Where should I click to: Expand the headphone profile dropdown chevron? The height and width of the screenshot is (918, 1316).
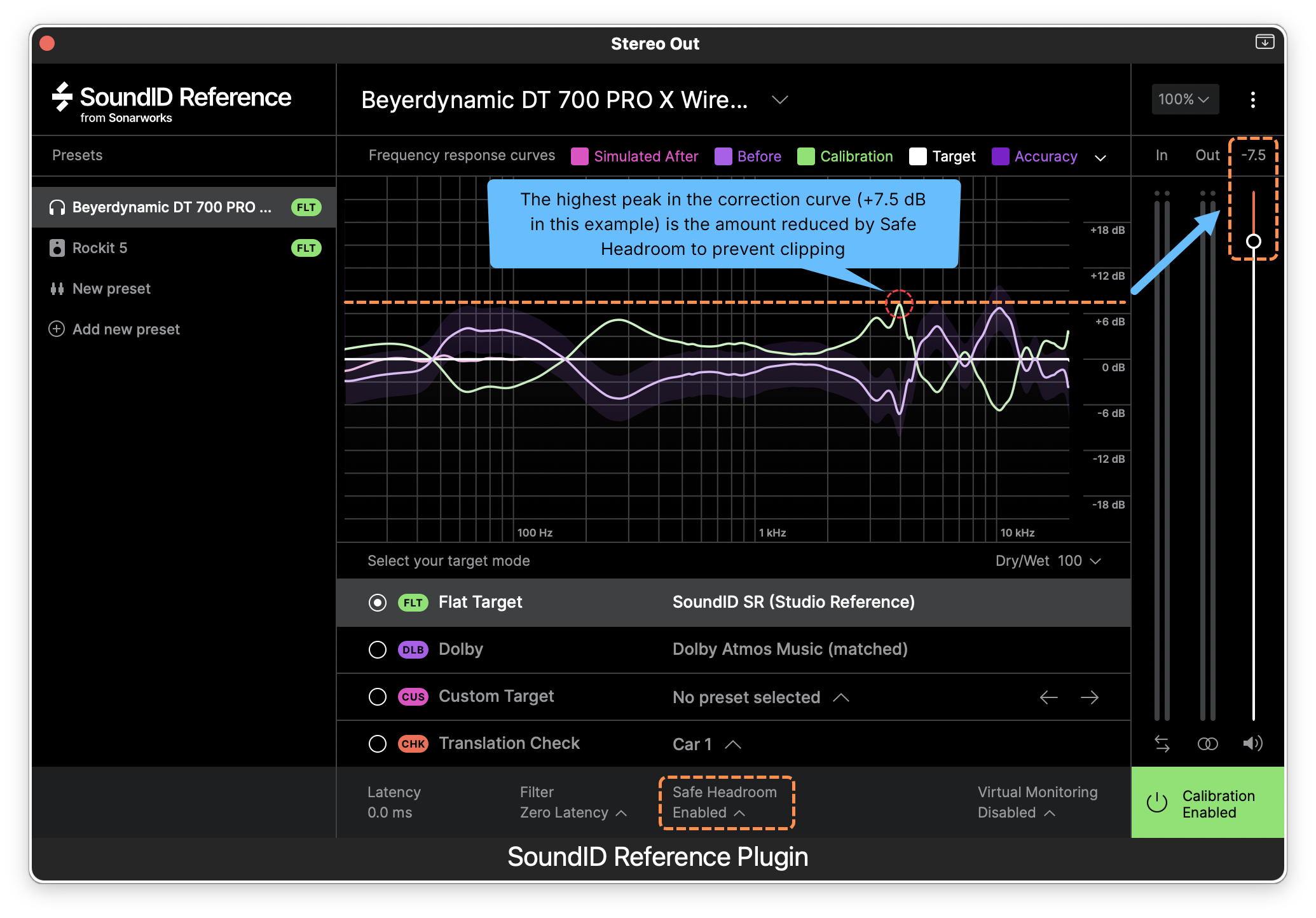tap(779, 100)
